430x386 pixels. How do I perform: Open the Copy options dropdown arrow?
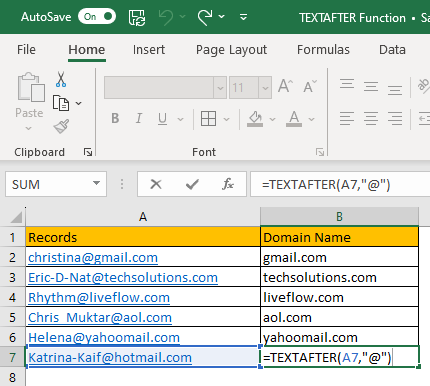(x=79, y=103)
